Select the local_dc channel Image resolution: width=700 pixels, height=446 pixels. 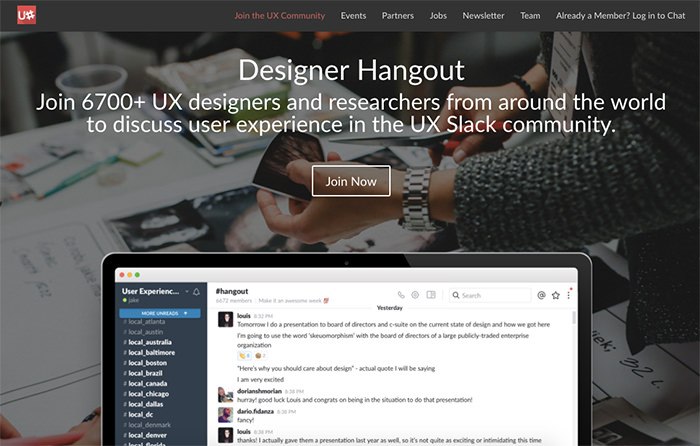138,414
